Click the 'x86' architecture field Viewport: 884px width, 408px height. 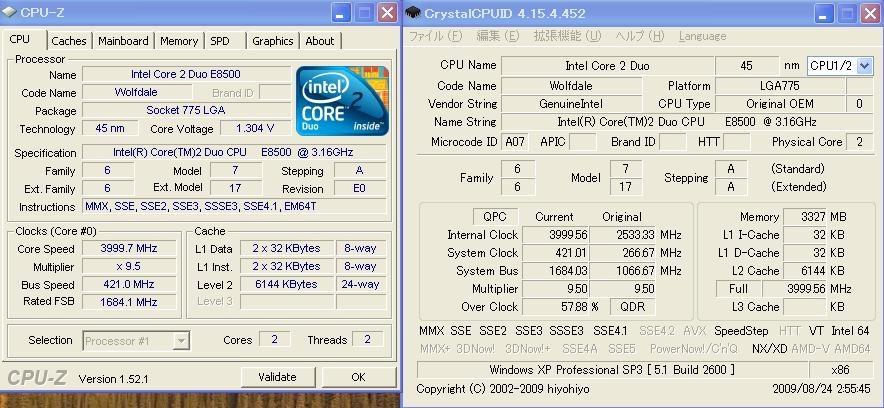pyautogui.click(x=841, y=370)
